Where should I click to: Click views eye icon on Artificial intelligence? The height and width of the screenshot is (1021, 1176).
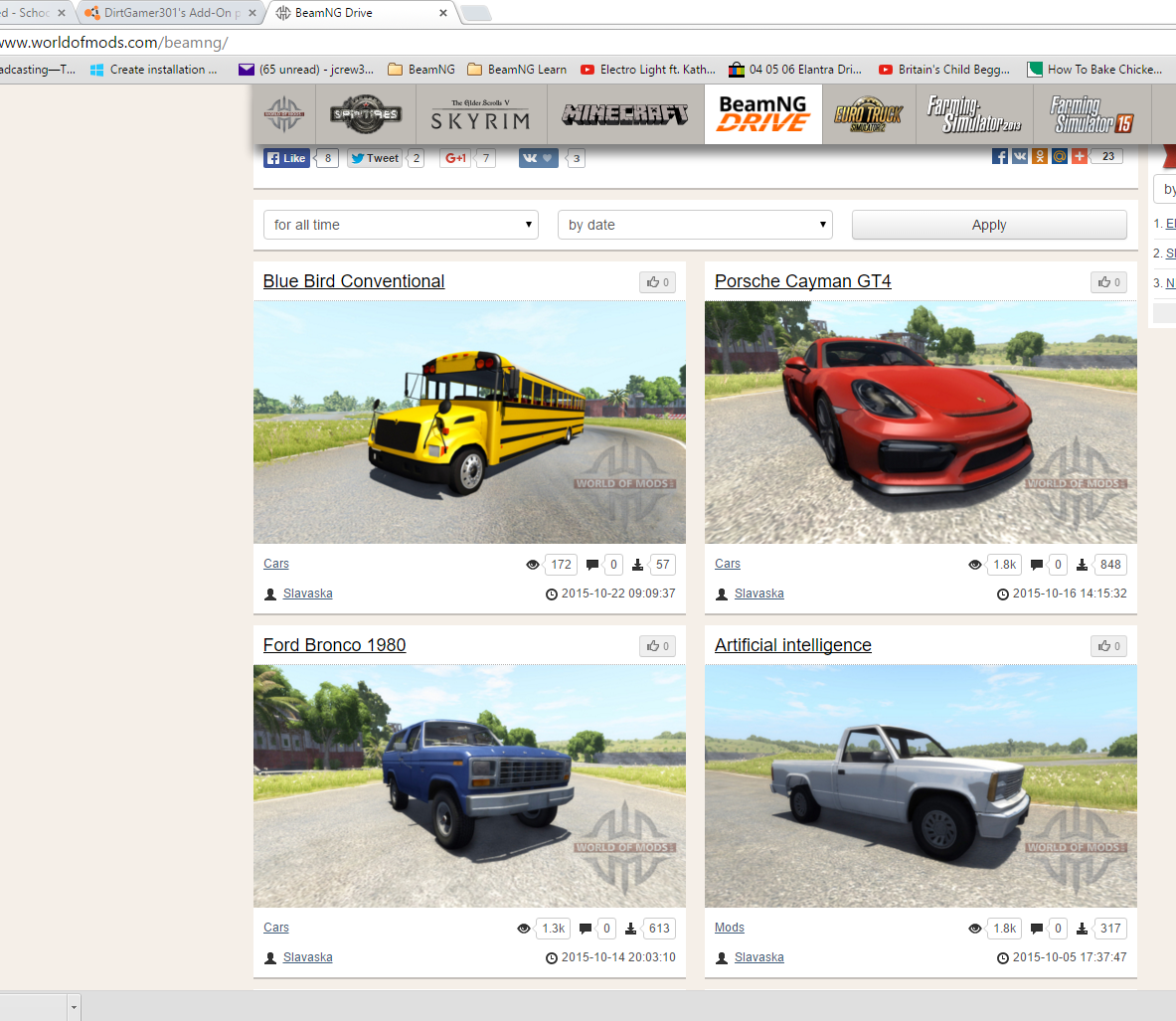coord(975,929)
